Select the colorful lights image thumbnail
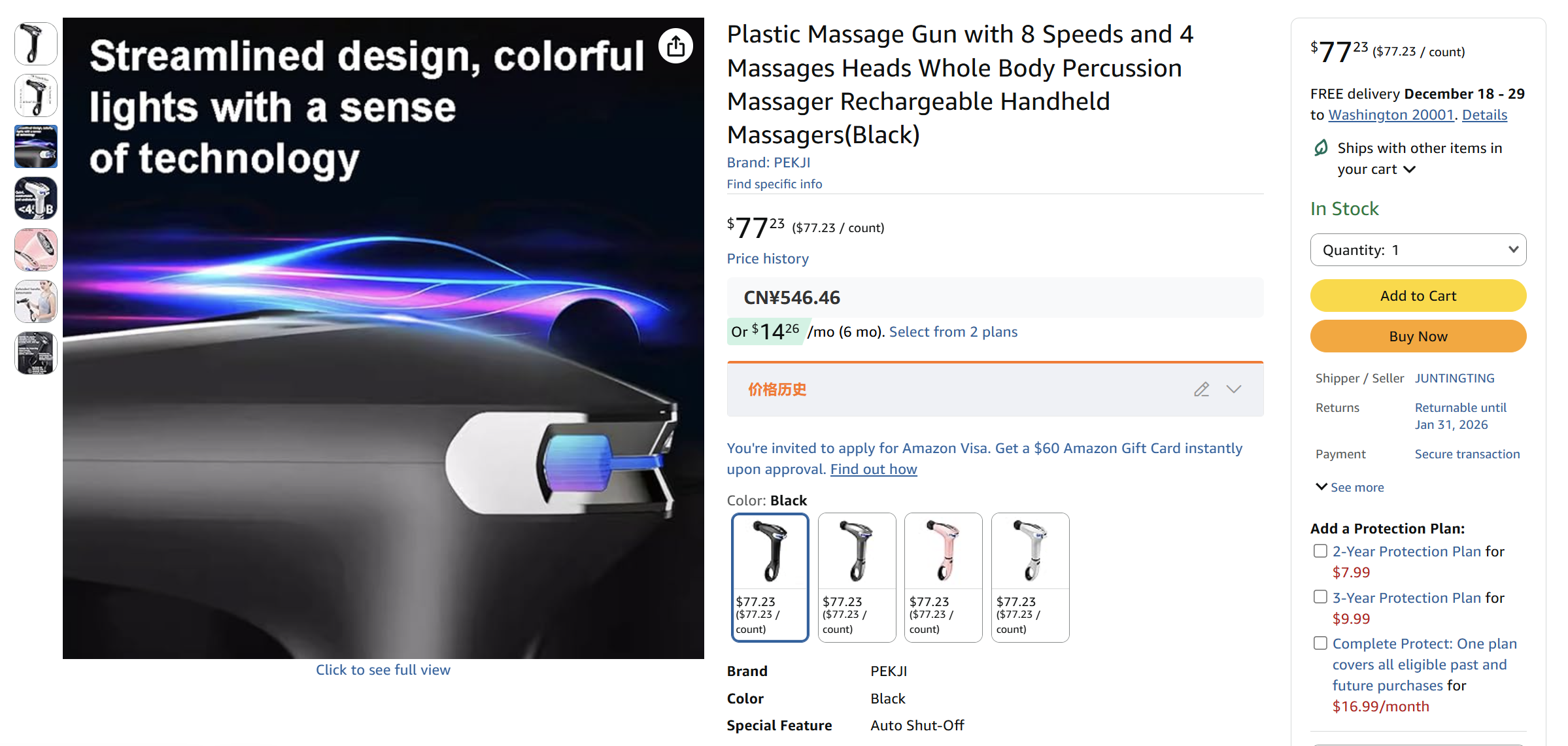The width and height of the screenshot is (1568, 746). (x=36, y=146)
